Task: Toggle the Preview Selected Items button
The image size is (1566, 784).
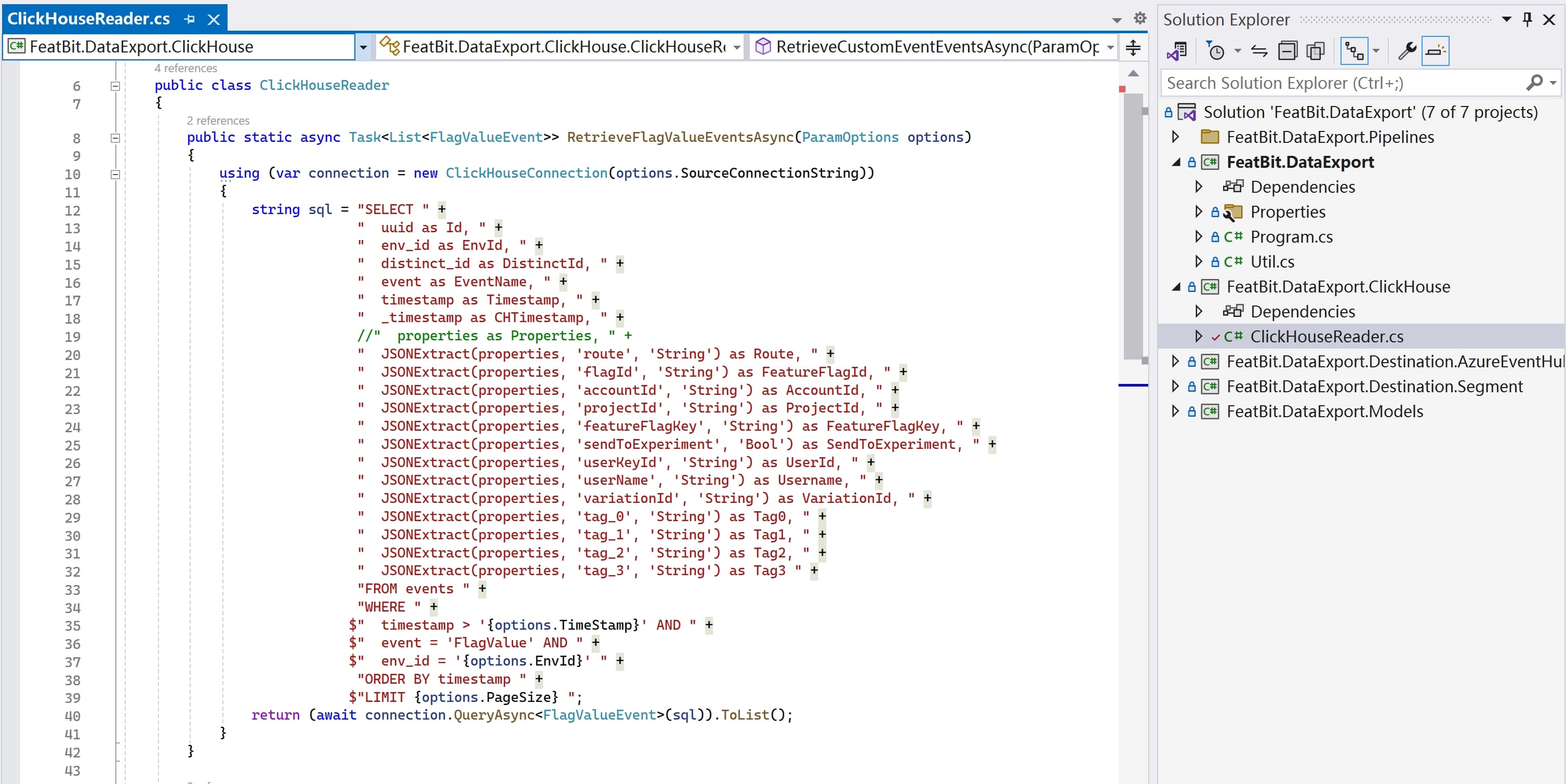Action: pos(1435,51)
